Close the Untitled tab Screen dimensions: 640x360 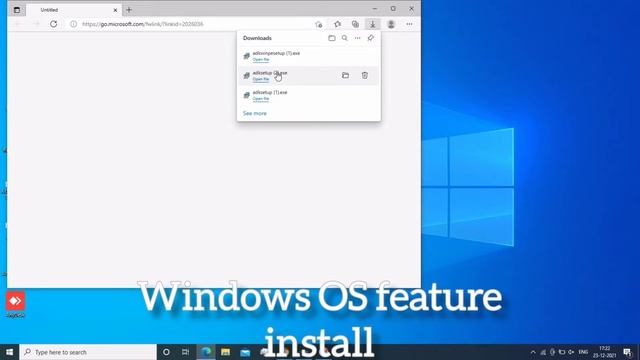tap(115, 10)
